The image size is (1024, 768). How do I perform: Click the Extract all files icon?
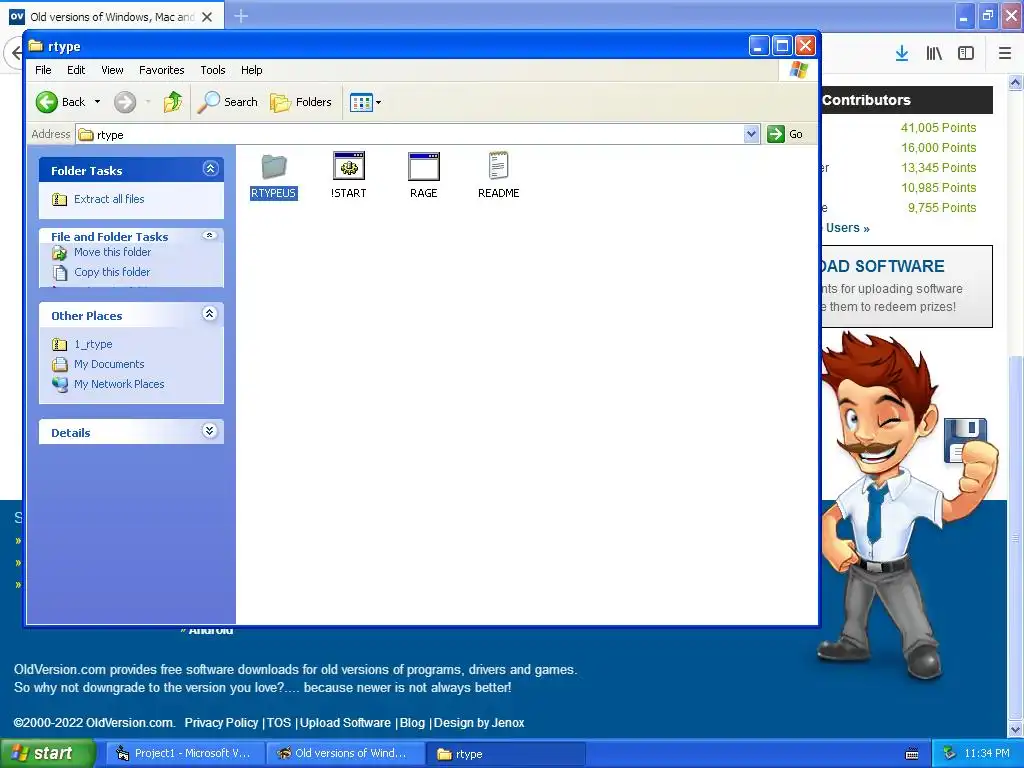click(59, 199)
